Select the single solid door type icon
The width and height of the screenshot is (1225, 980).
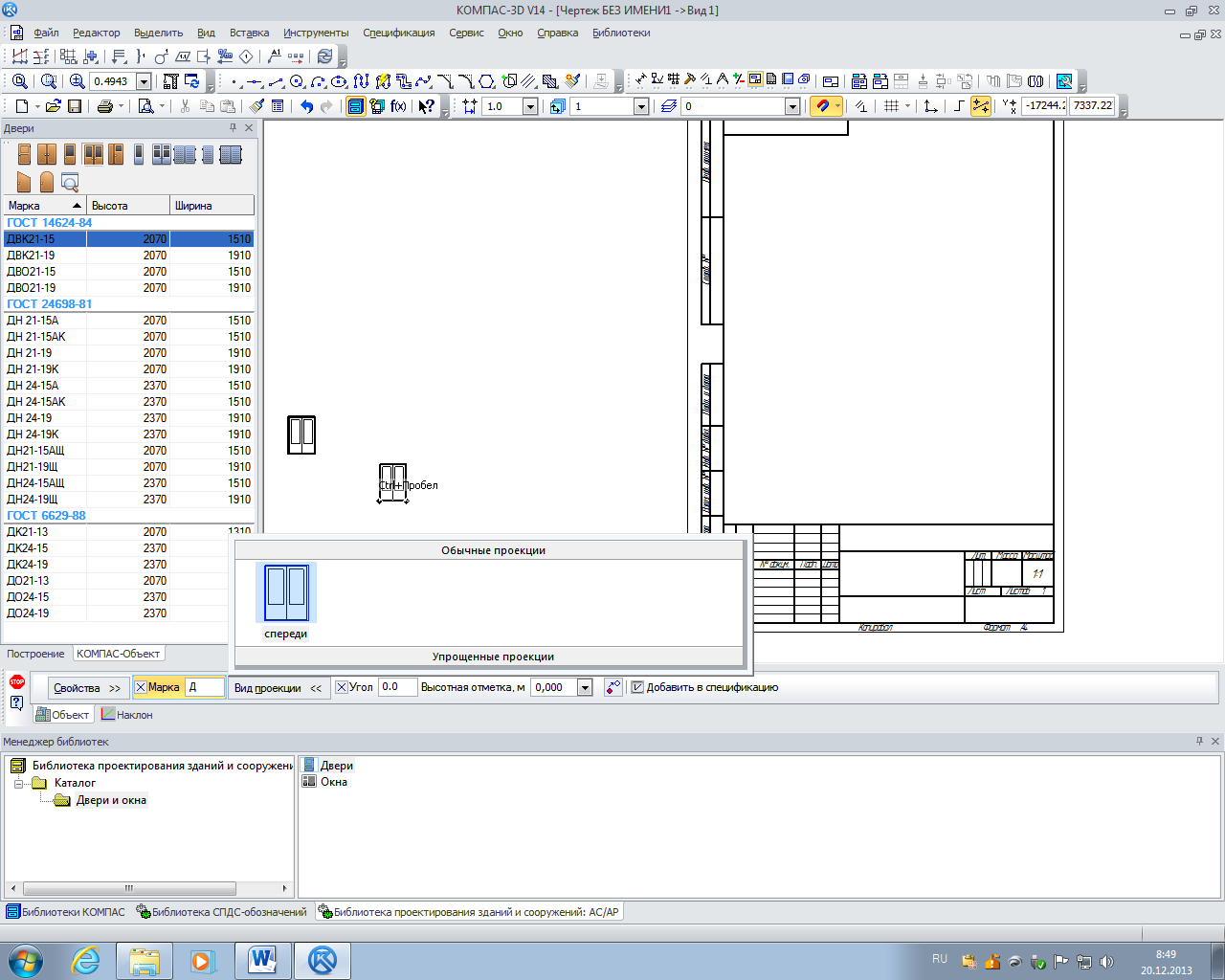coord(25,154)
